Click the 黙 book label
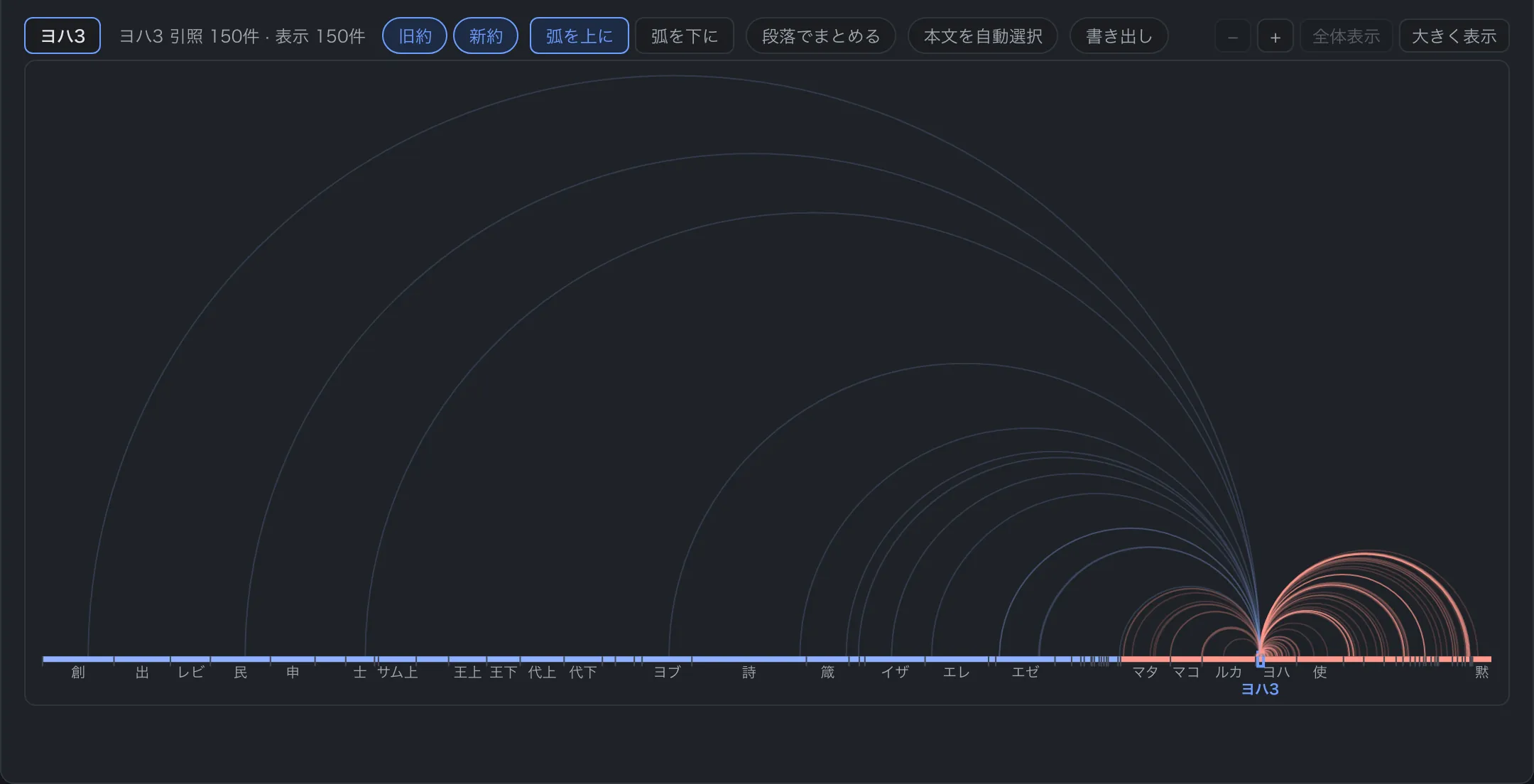1534x784 pixels. click(x=1482, y=672)
